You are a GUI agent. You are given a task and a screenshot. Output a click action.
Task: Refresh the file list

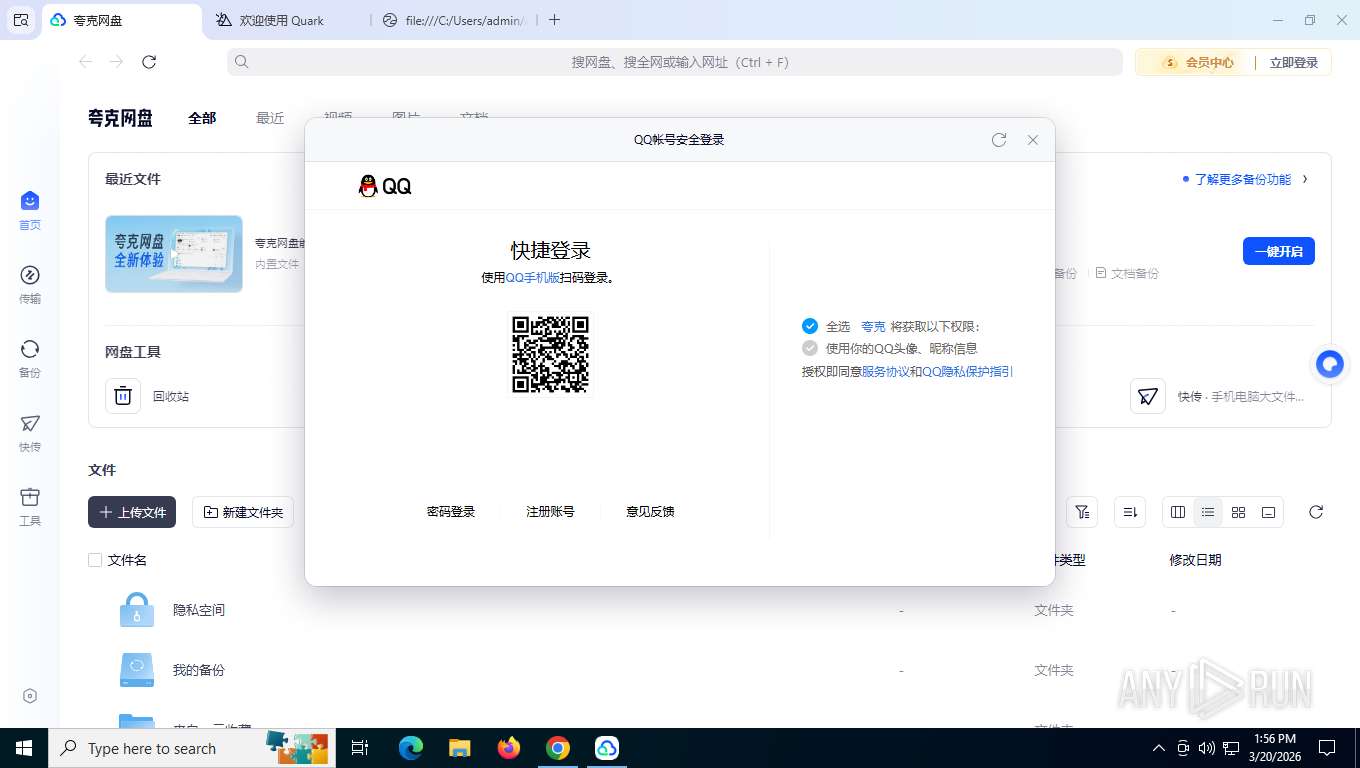pos(1316,512)
